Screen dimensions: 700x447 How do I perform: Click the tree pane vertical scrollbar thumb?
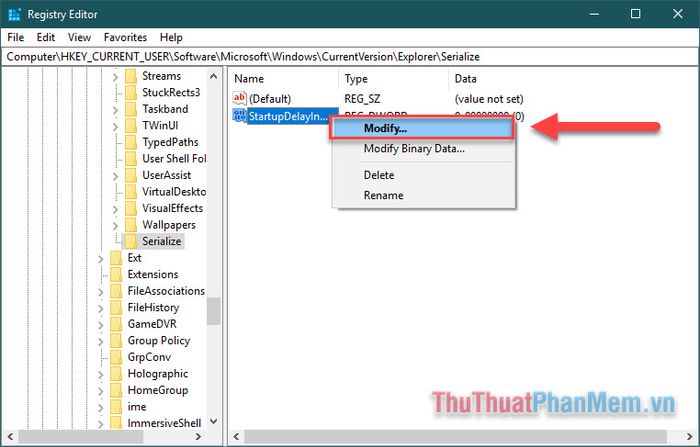[214, 311]
